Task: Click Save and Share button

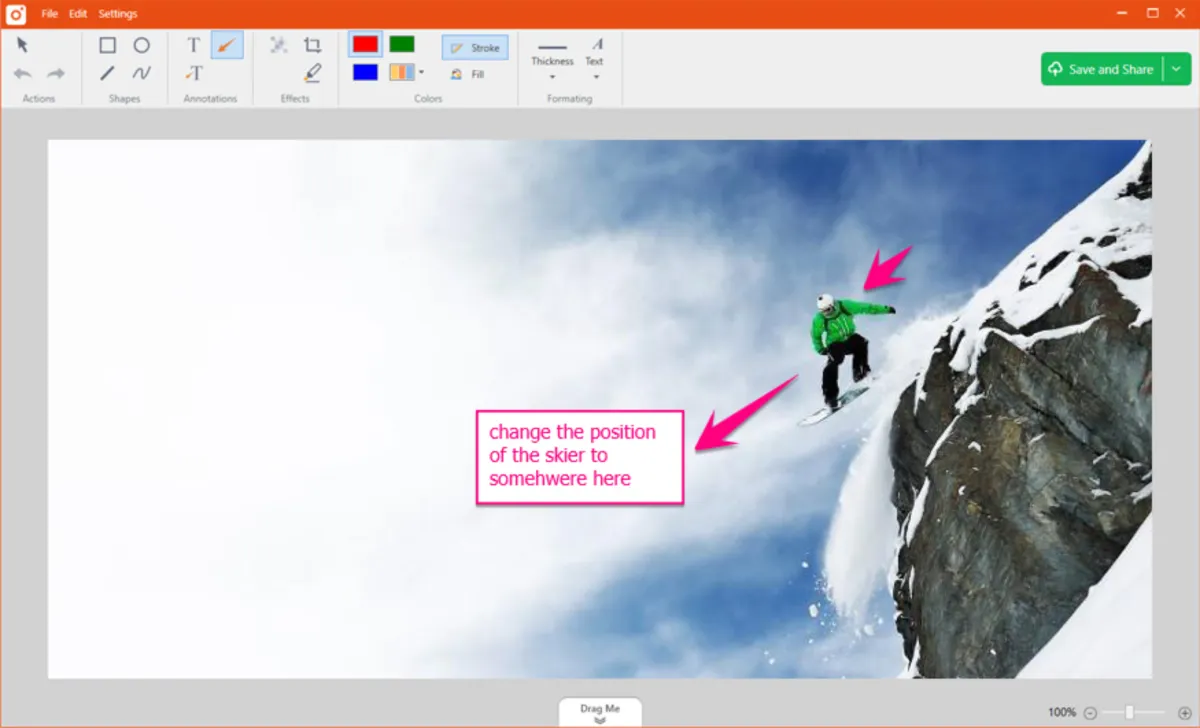Action: coord(1101,69)
